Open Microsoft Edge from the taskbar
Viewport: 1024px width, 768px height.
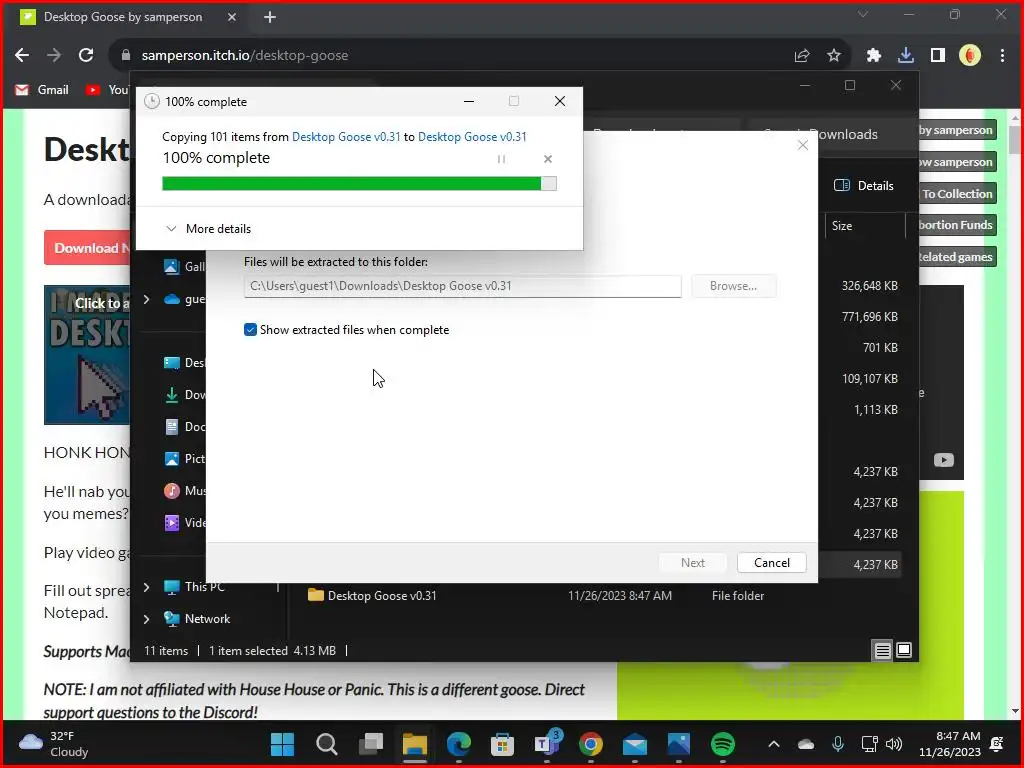tap(458, 744)
